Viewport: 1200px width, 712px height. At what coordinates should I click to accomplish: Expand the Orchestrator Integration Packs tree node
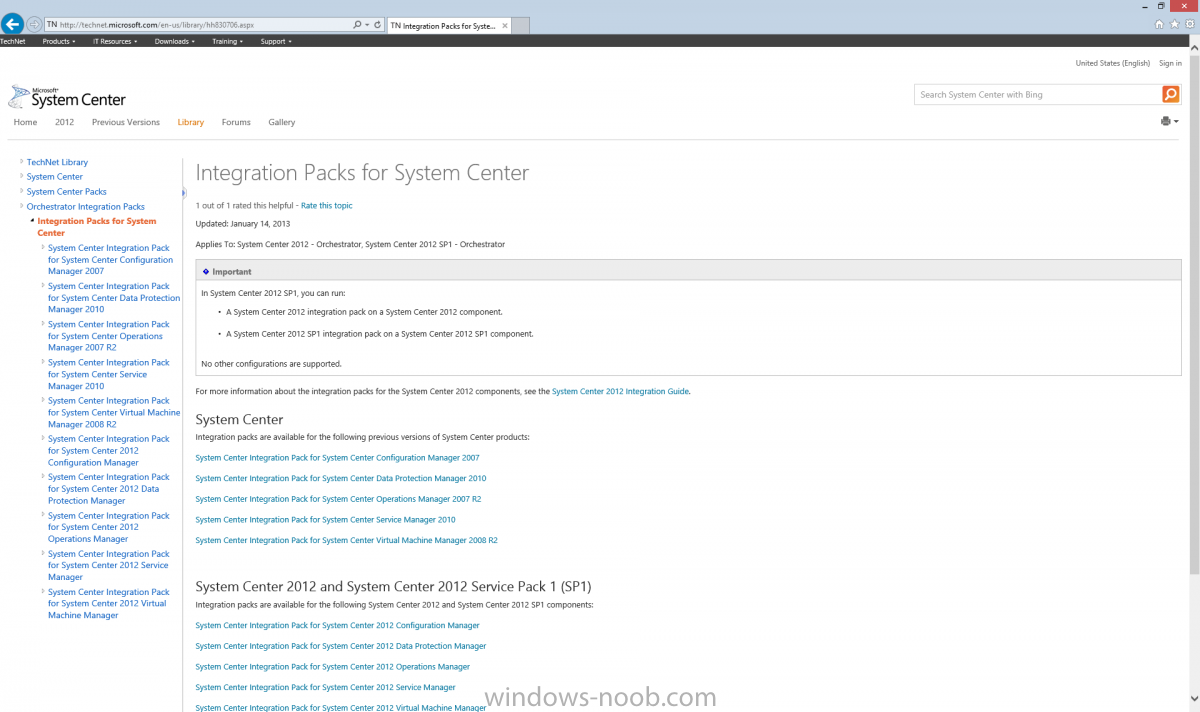click(21, 206)
